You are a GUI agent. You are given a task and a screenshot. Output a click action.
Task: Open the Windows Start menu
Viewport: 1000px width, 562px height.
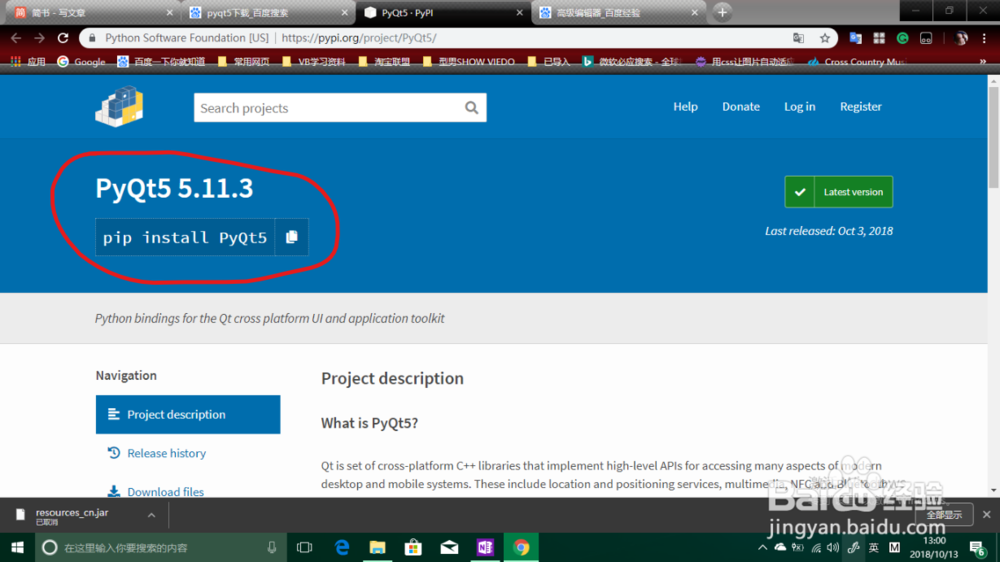[x=17, y=547]
